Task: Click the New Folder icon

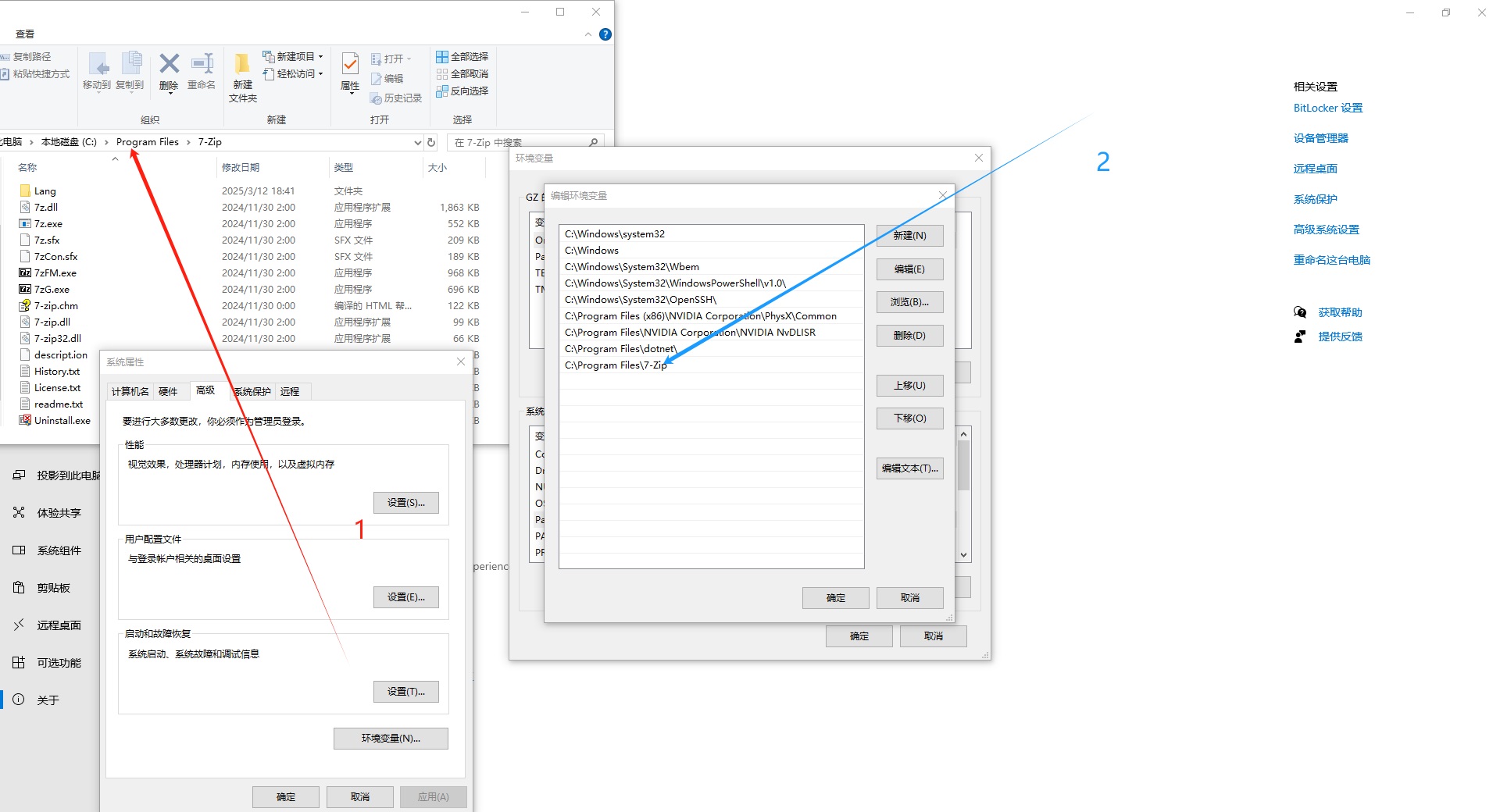Action: (242, 65)
